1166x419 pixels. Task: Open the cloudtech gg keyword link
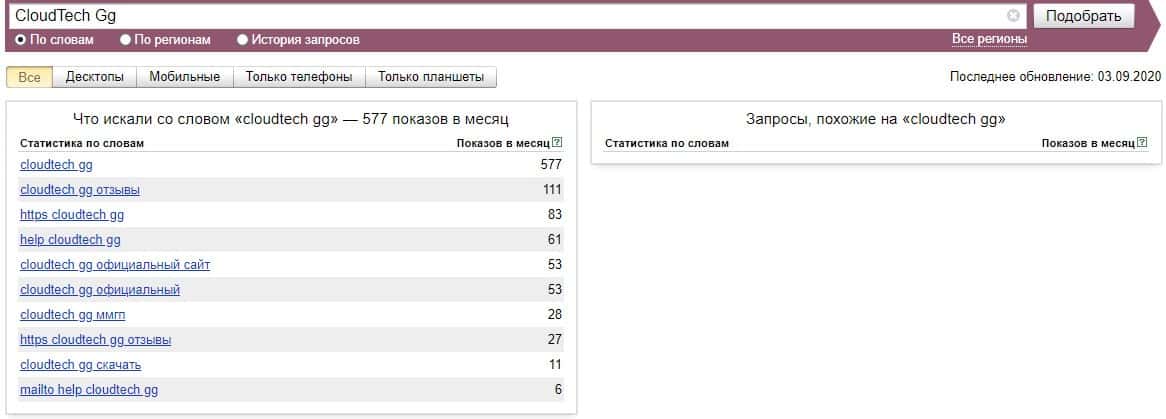tap(57, 164)
